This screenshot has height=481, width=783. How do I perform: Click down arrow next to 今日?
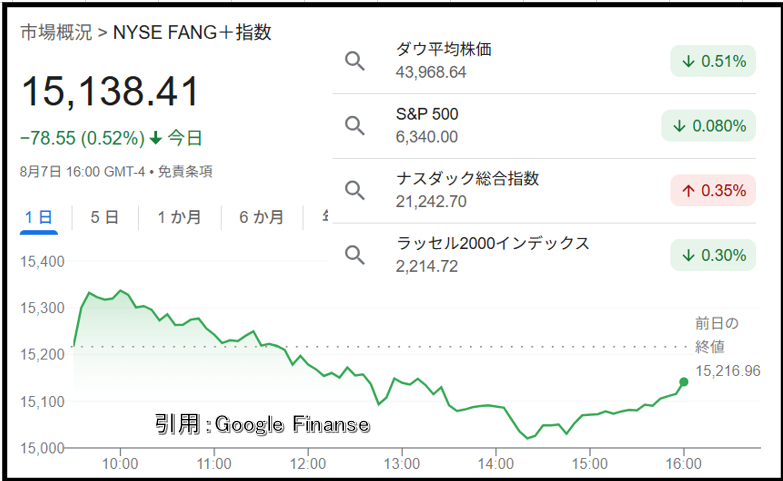click(x=156, y=138)
